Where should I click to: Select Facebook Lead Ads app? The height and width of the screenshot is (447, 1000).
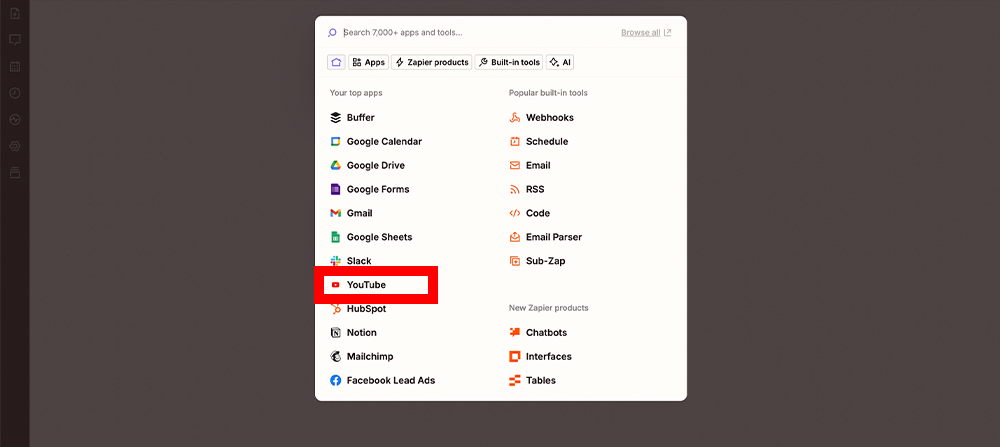click(390, 381)
